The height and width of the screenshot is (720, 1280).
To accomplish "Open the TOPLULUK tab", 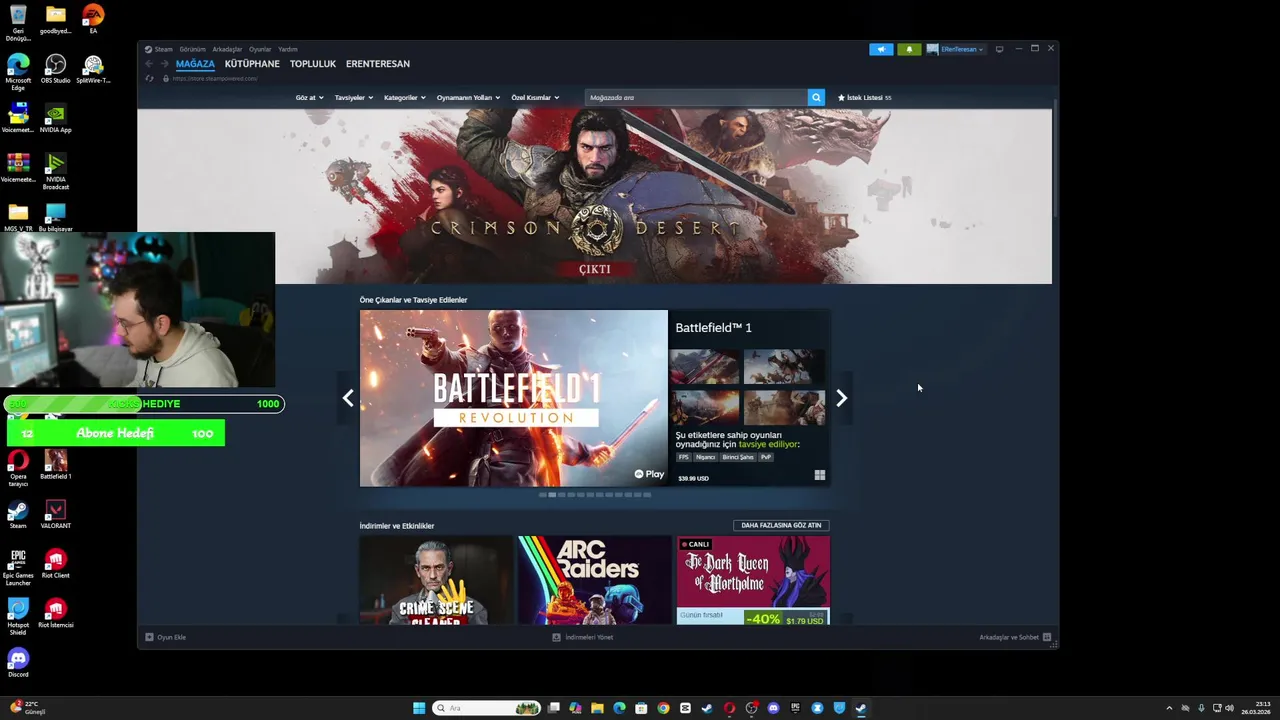I will click(313, 64).
